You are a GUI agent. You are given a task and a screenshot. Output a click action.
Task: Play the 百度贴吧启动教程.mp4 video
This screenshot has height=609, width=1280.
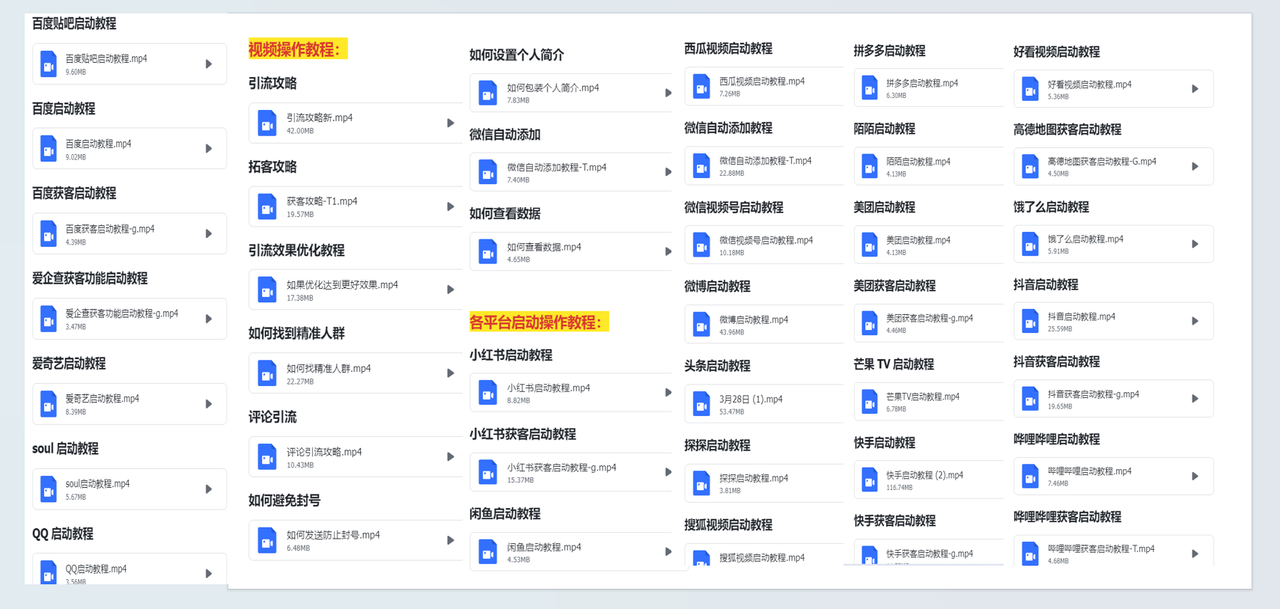click(x=209, y=63)
